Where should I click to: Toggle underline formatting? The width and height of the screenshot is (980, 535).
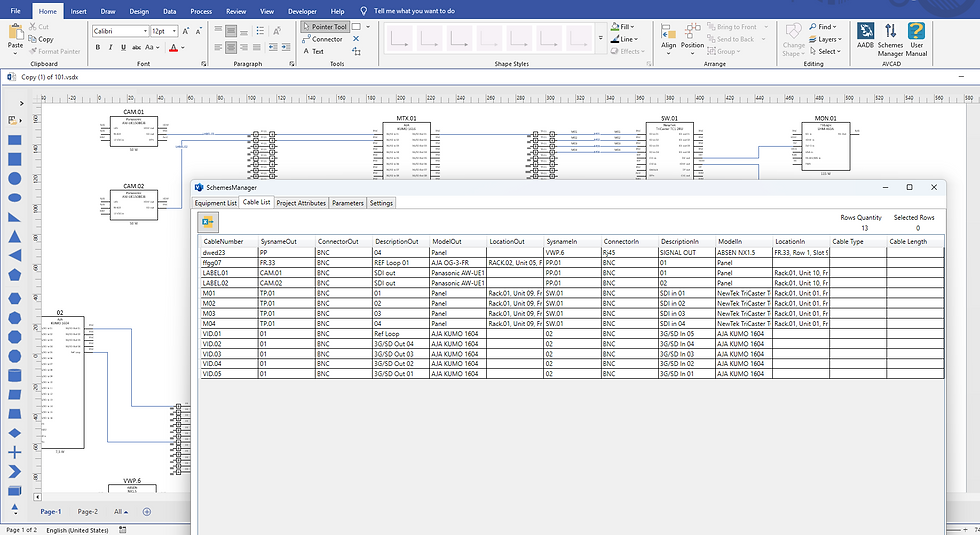point(123,48)
